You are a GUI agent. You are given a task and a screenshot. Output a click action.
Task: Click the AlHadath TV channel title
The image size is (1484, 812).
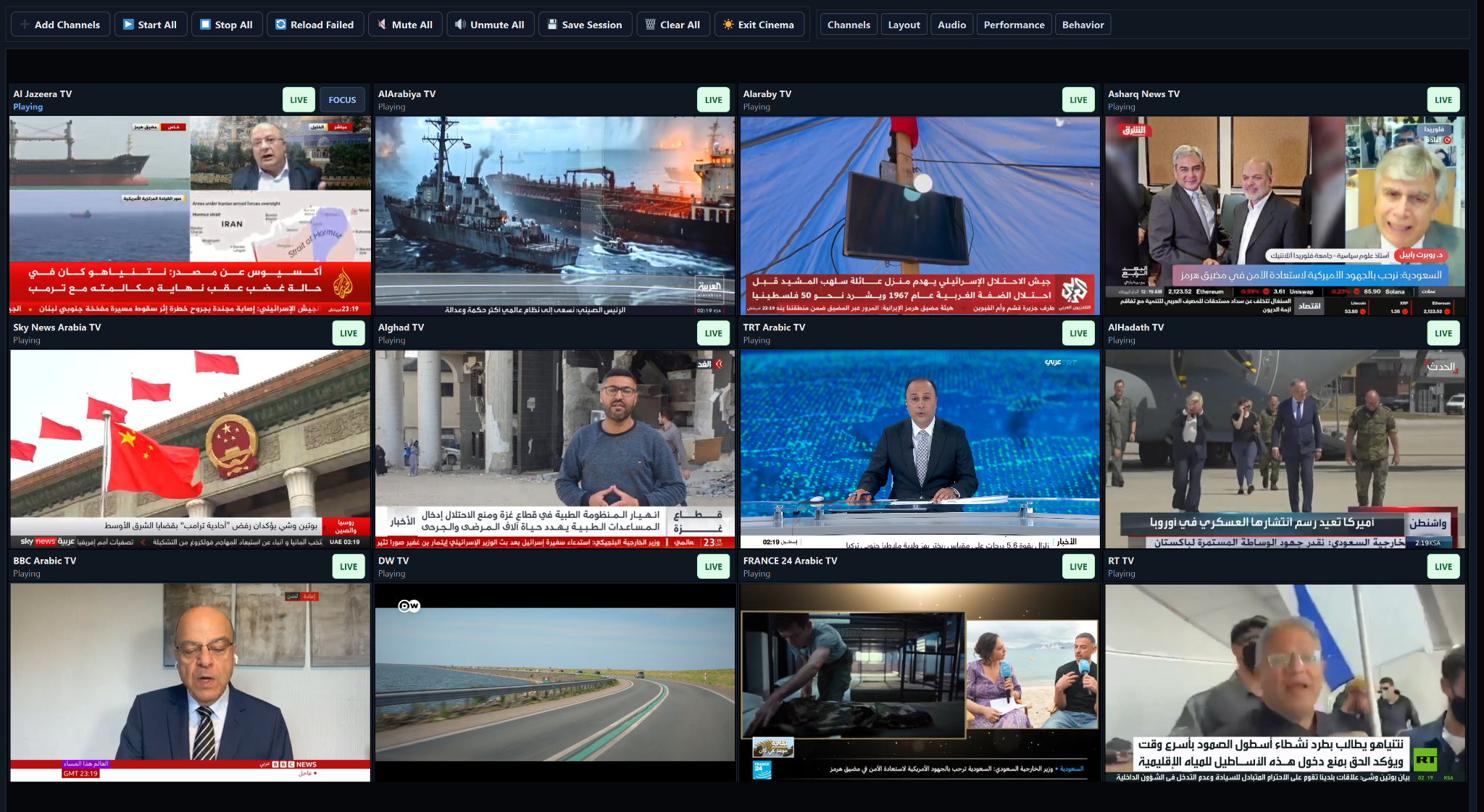tap(1135, 327)
